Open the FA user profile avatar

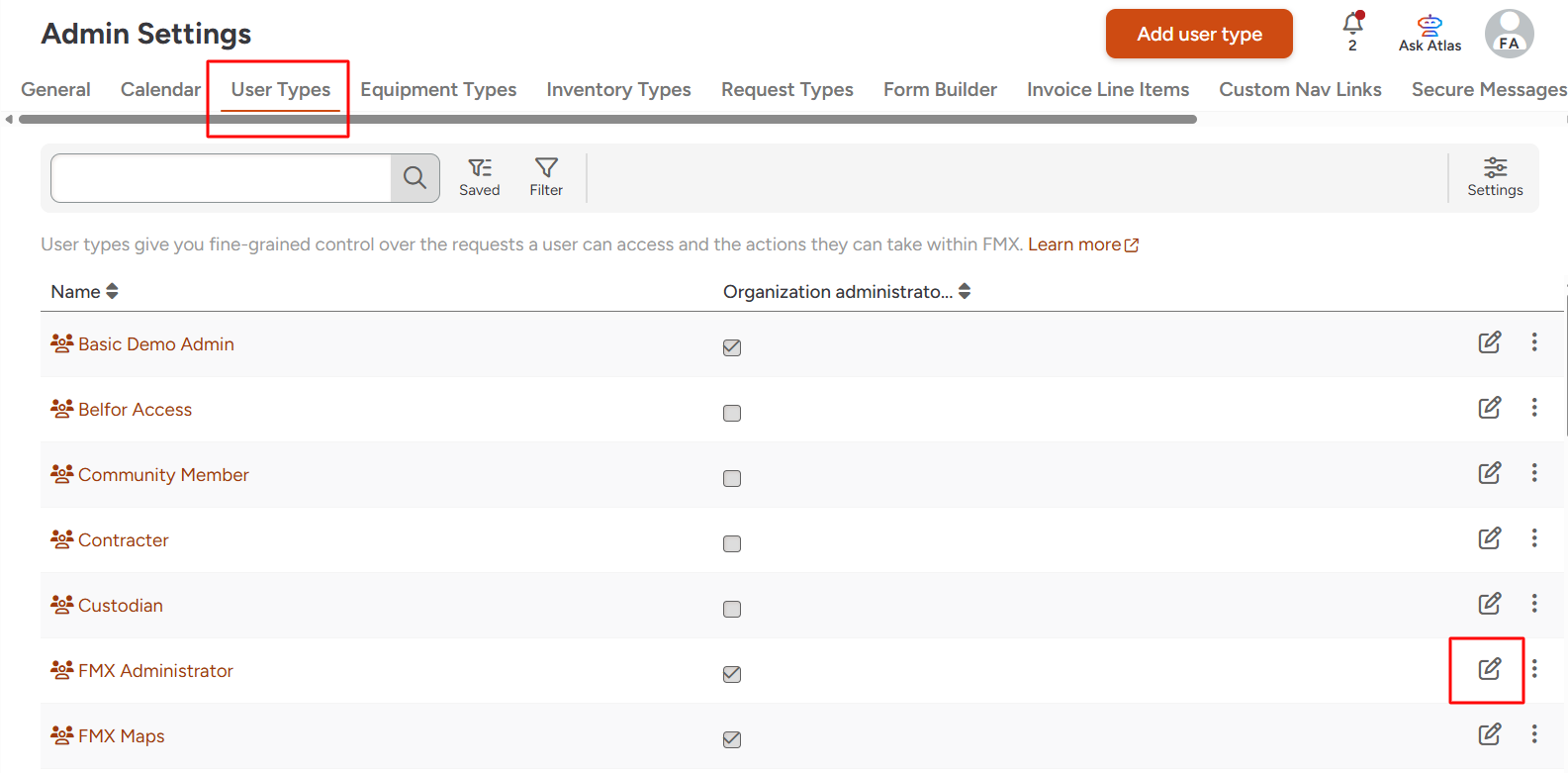(1509, 34)
